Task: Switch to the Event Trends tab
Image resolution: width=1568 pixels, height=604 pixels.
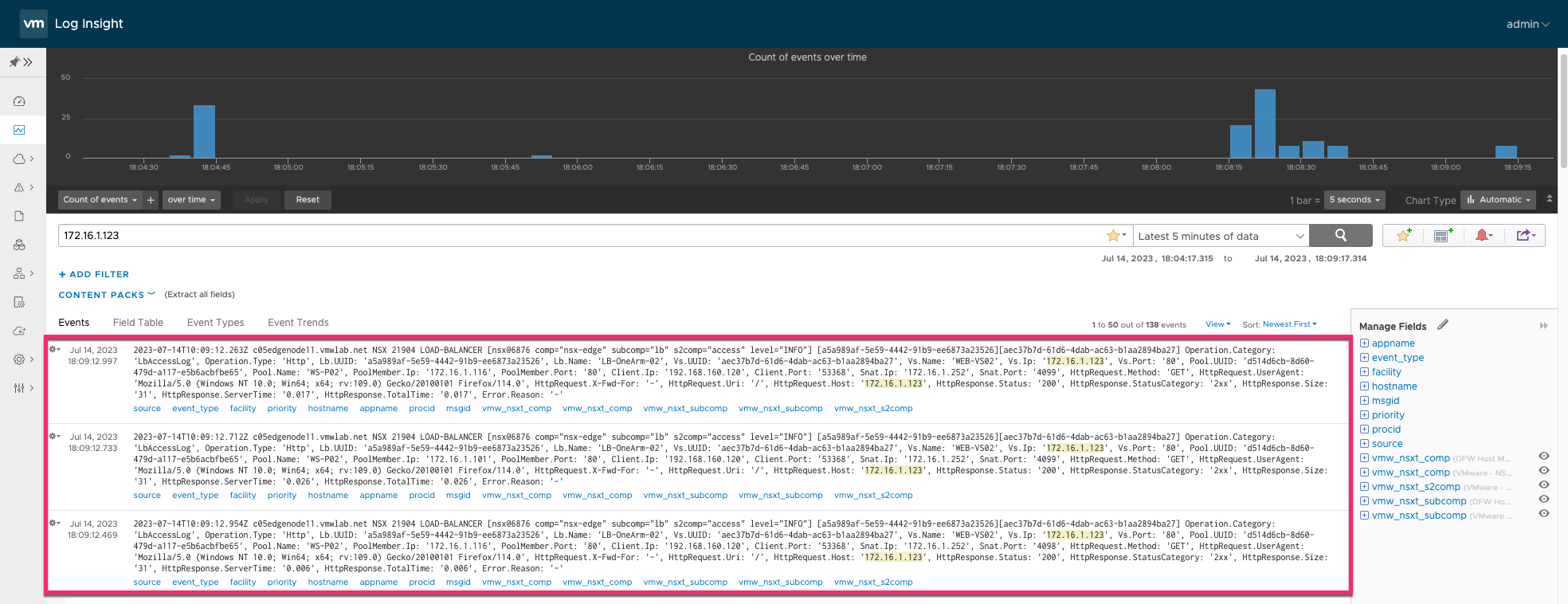Action: pos(298,323)
